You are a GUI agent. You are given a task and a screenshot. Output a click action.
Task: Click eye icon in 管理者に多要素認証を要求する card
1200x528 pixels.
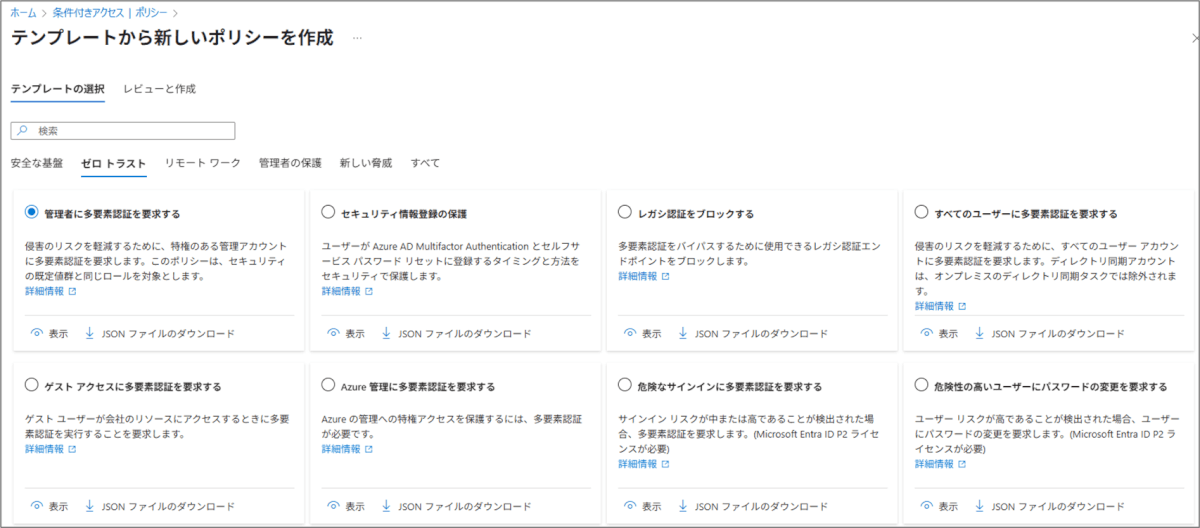click(x=36, y=334)
